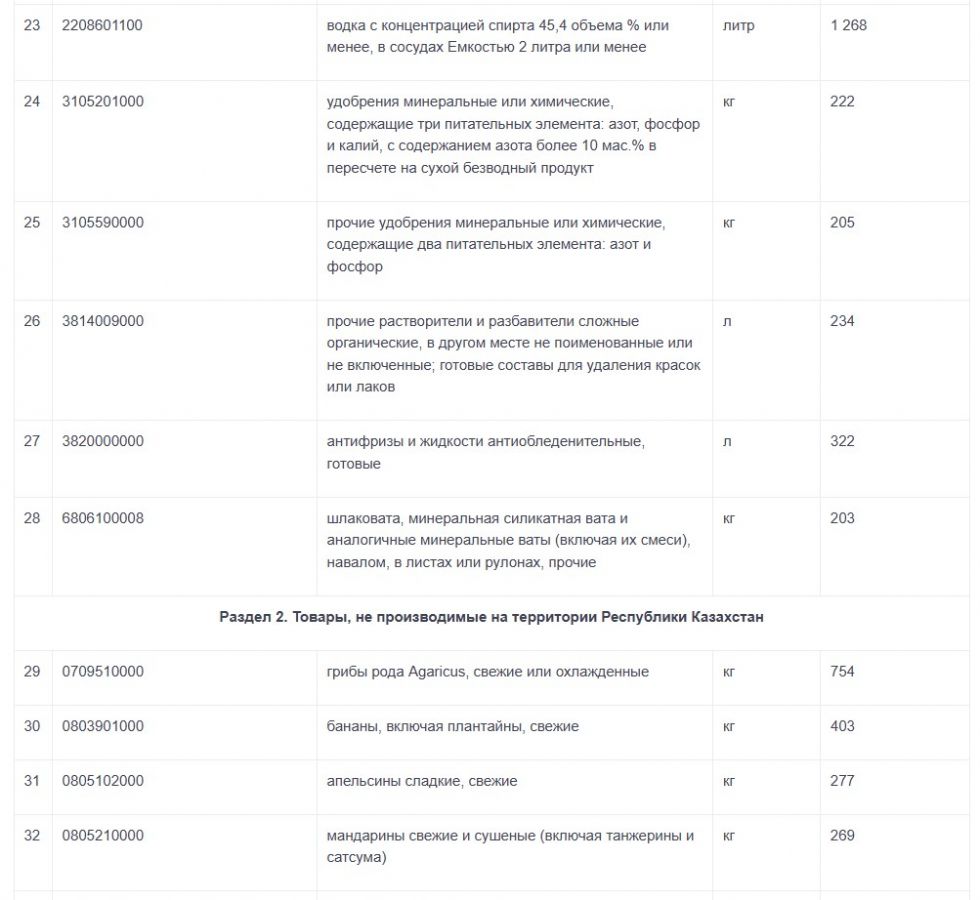Viewport: 980px width, 900px height.
Task: Click the code 6806100008
Action: (102, 518)
